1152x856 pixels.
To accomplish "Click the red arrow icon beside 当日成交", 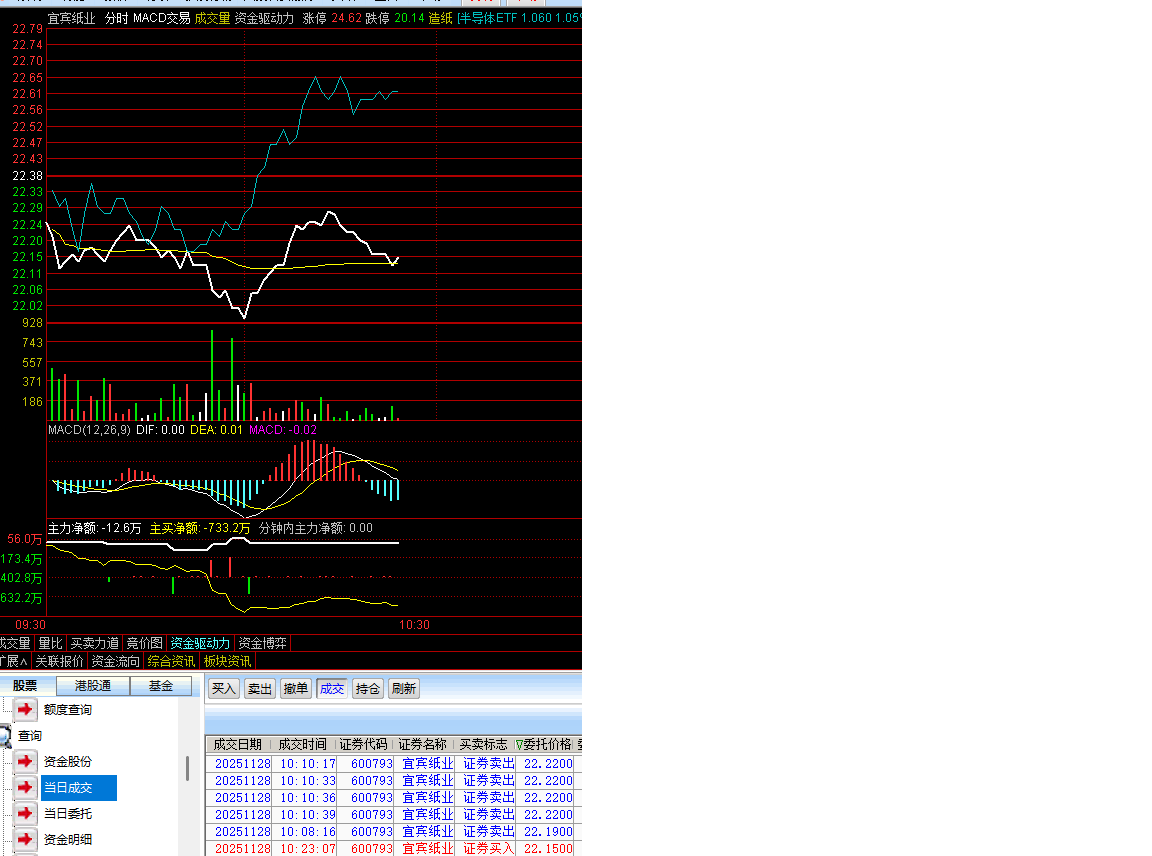I will click(25, 788).
